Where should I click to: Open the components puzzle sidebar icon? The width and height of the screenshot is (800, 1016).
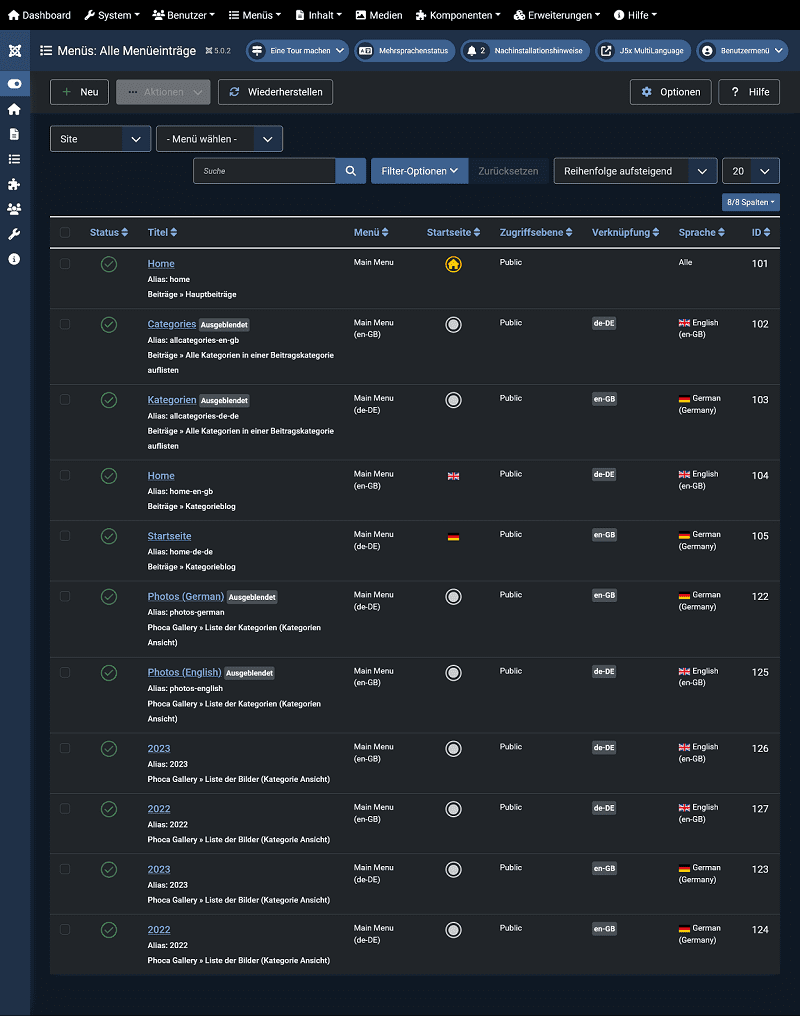coord(14,184)
